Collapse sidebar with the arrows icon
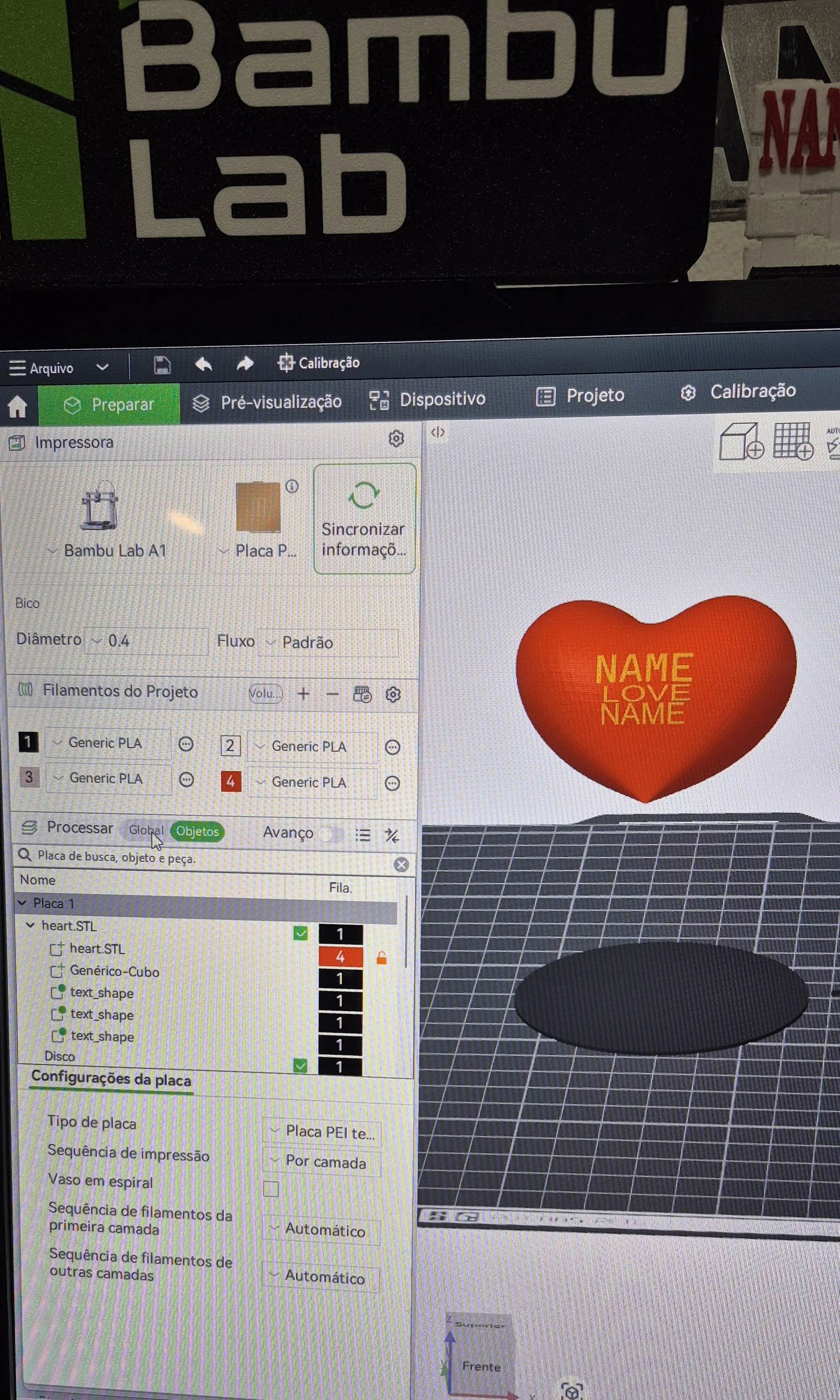Viewport: 840px width, 1400px height. [x=438, y=432]
